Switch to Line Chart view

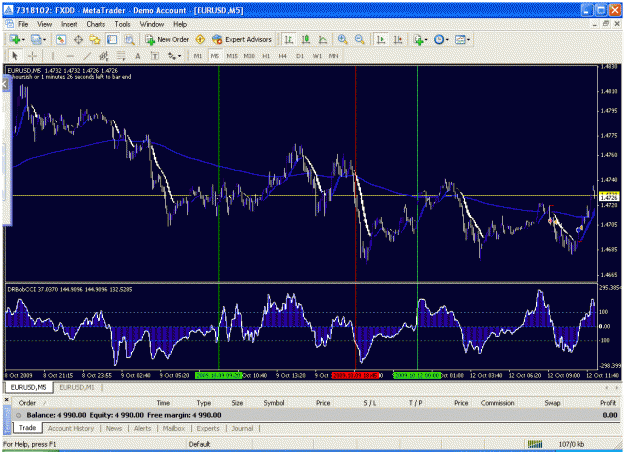(323, 39)
